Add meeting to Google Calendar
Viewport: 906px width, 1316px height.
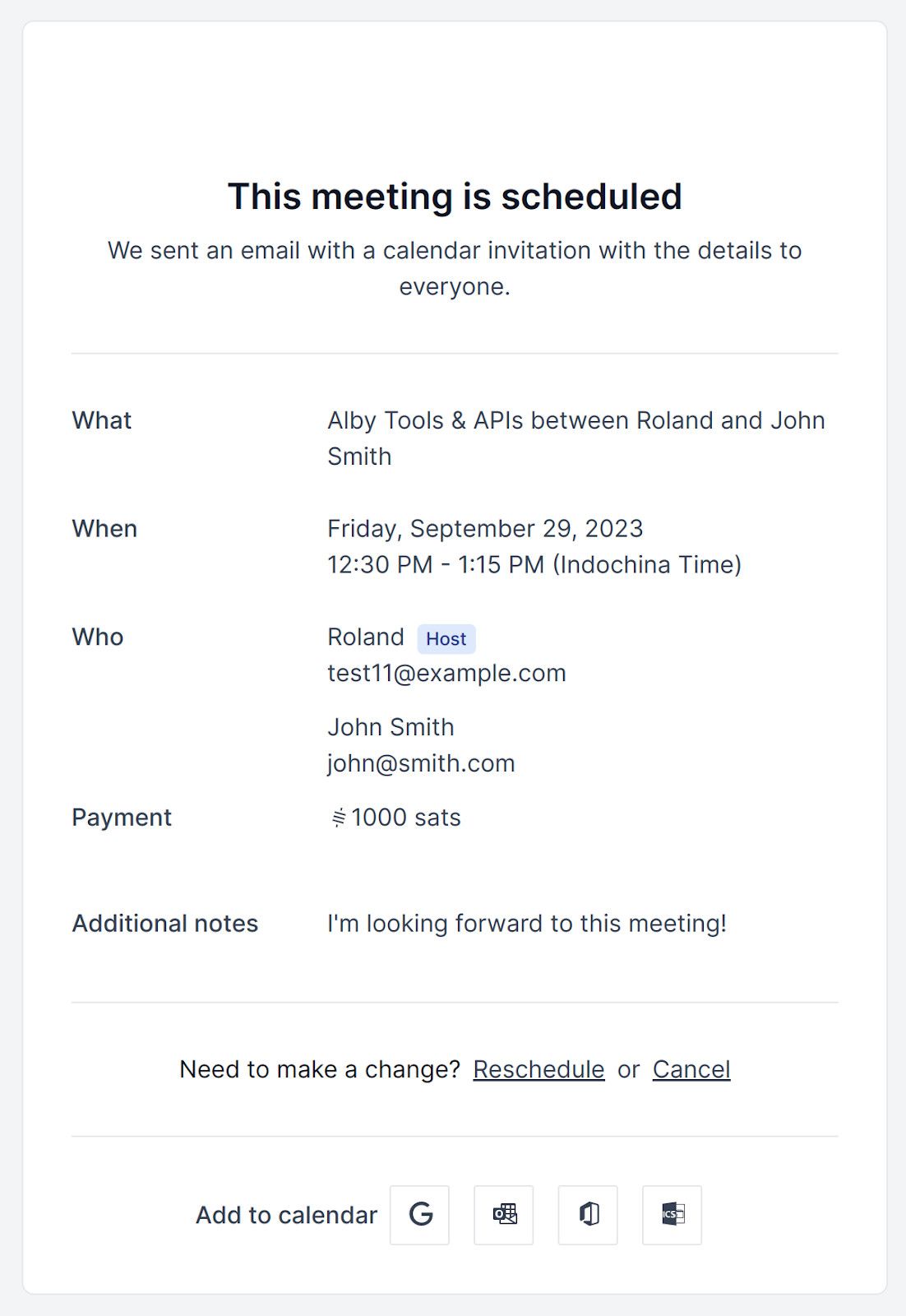[419, 1215]
